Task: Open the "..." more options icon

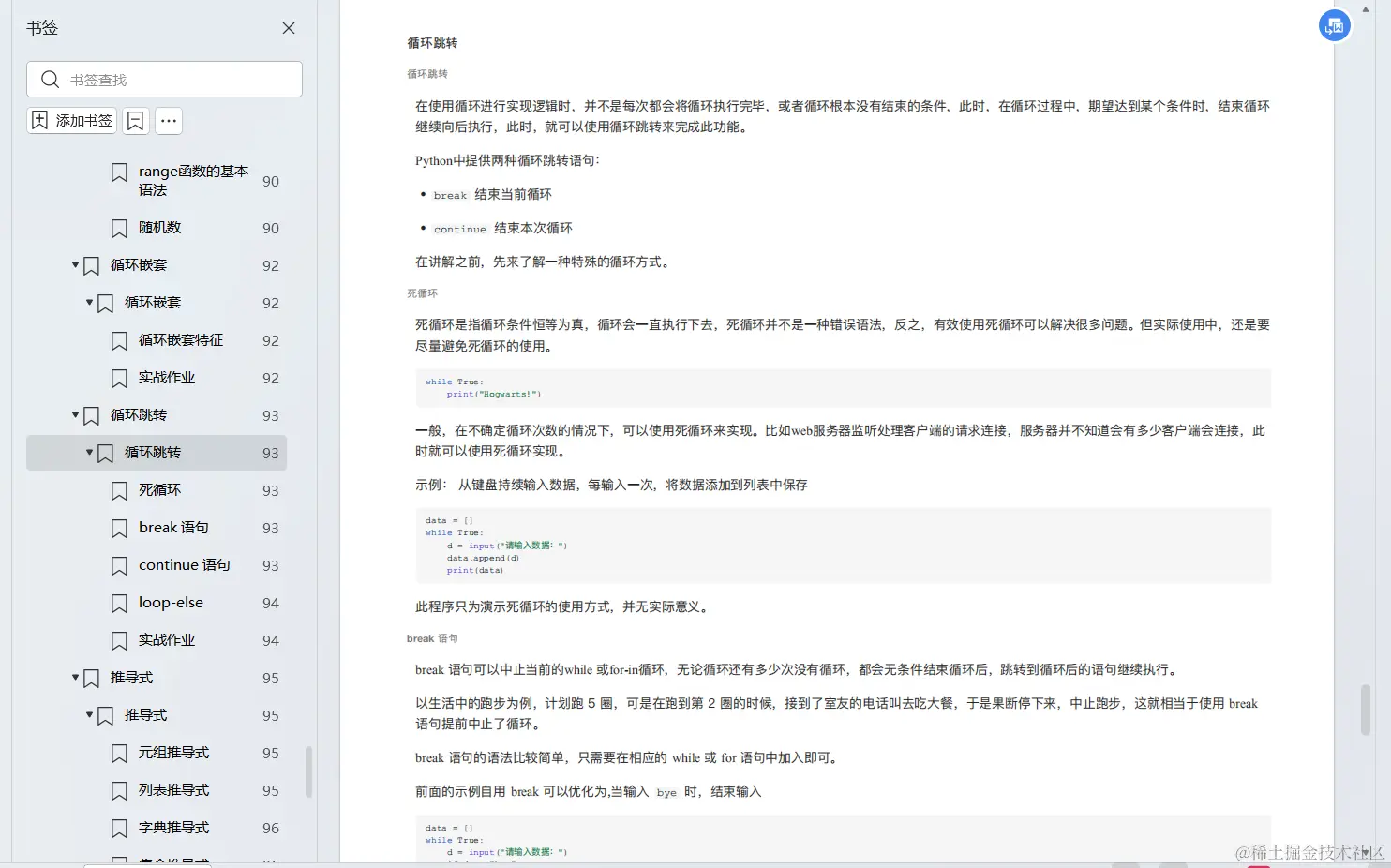Action: point(168,121)
